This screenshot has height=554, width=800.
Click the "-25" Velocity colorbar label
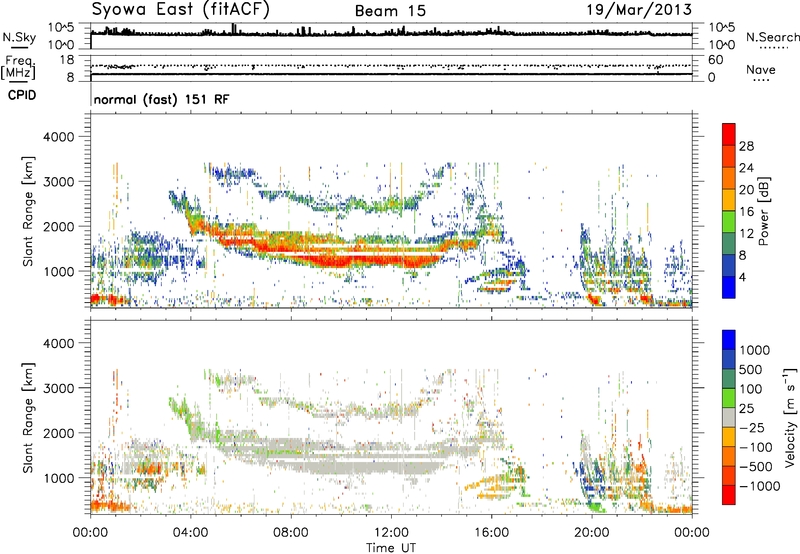[754, 427]
